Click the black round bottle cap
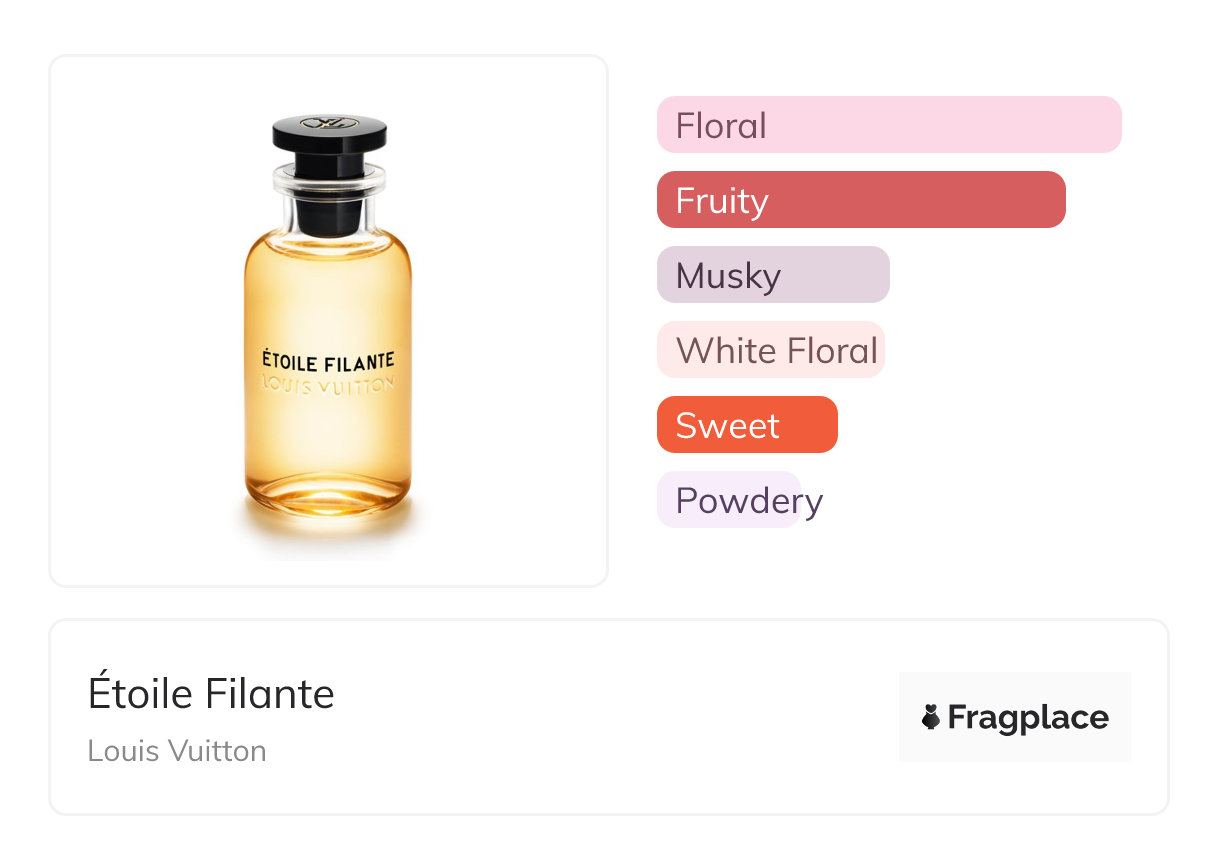1218x864 pixels. tap(329, 134)
